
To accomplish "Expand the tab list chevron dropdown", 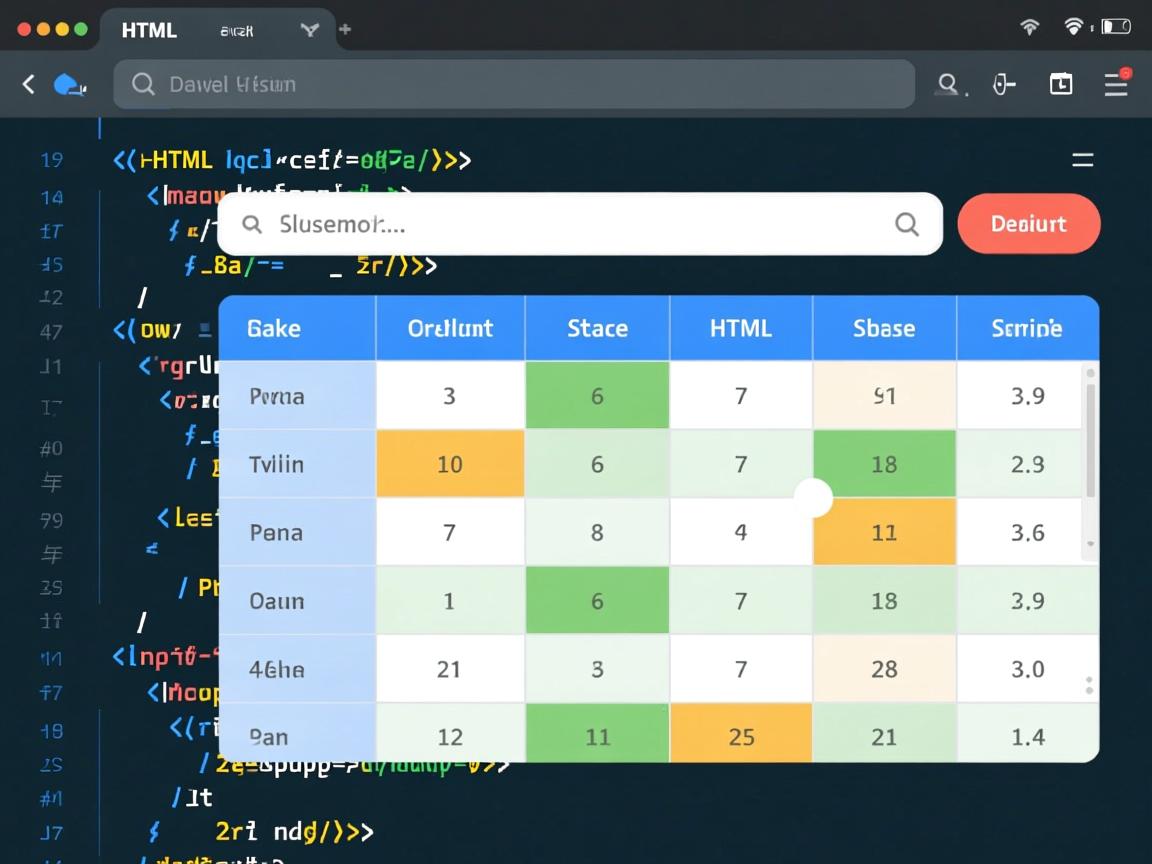I will coord(310,30).
